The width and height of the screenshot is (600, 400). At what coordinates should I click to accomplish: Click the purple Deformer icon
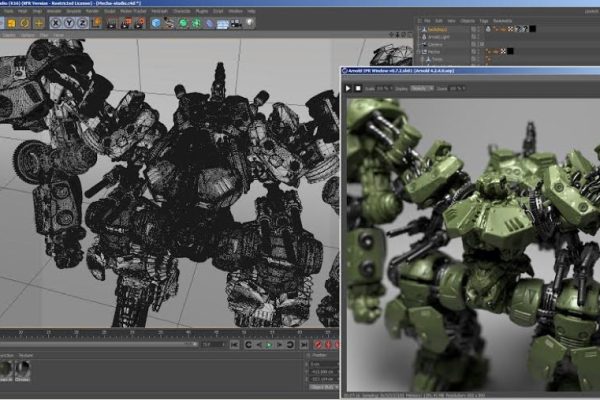click(210, 24)
